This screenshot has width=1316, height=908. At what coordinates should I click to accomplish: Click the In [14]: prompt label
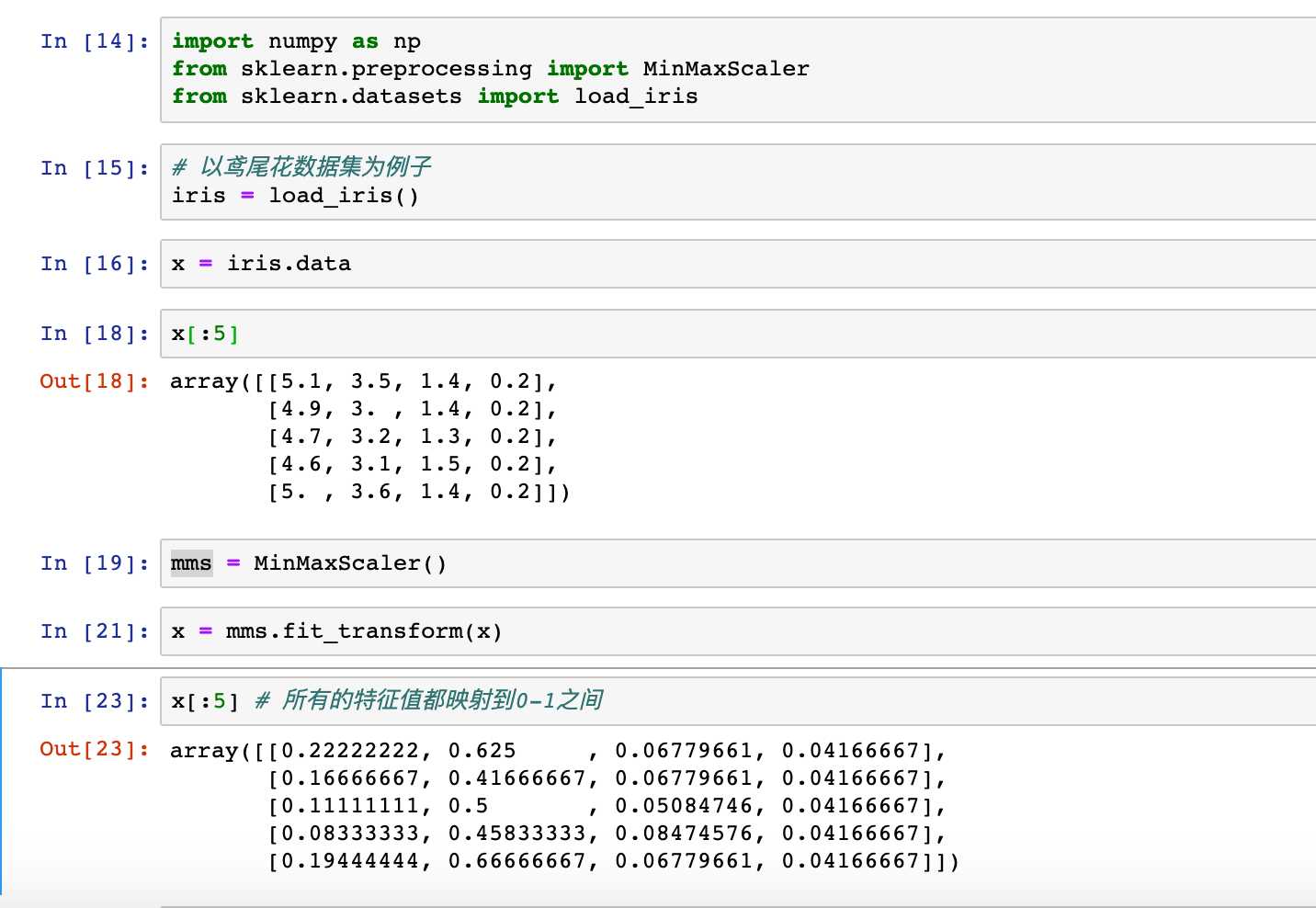[95, 41]
